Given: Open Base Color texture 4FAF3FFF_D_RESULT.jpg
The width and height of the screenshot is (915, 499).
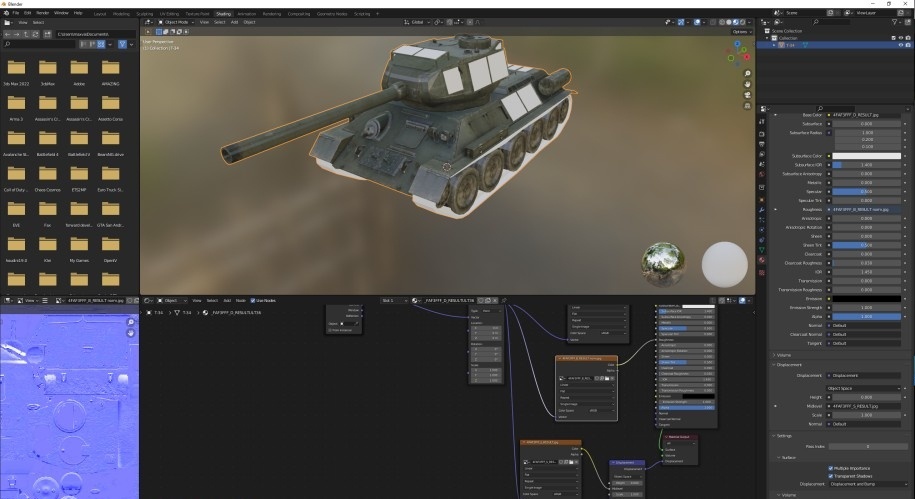Looking at the screenshot, I should click(x=866, y=115).
